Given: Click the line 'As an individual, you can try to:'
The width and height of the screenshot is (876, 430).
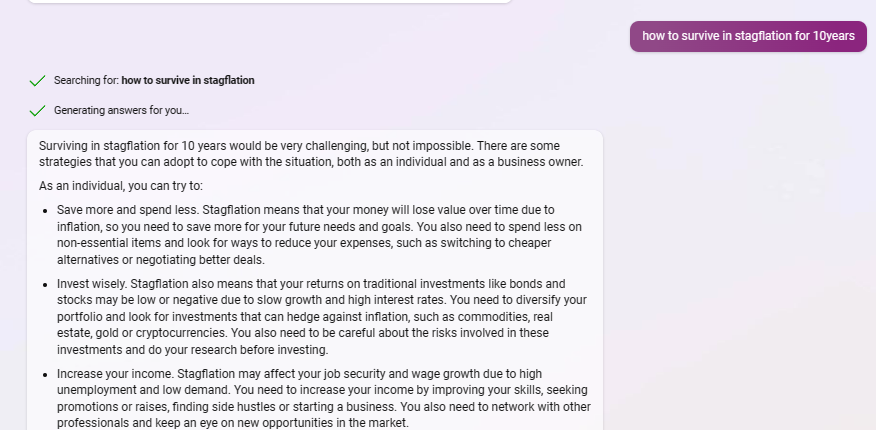Looking at the screenshot, I should click(121, 186).
